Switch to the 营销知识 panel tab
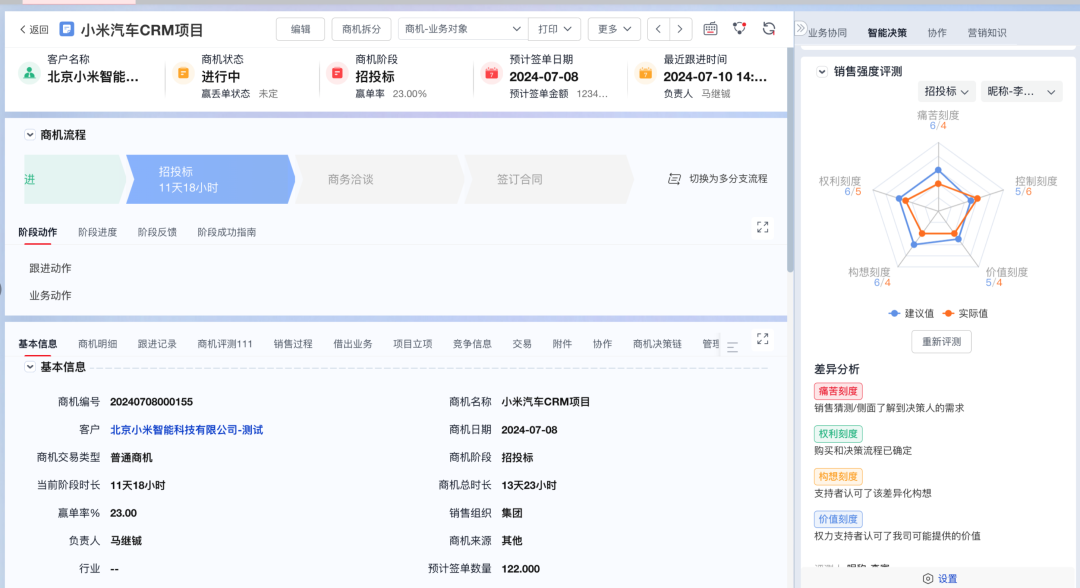Screen dimensions: 1080x588 coord(987,32)
